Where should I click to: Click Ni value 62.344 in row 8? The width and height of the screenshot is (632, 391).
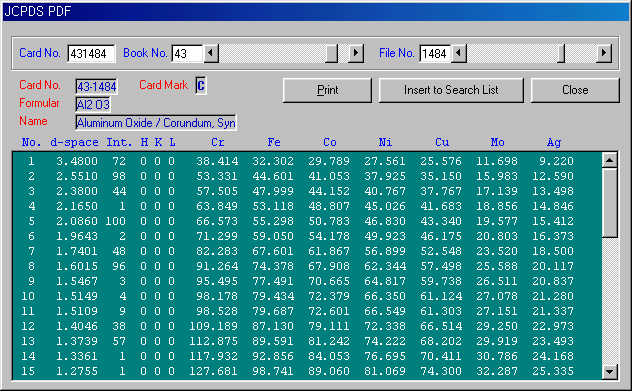385,266
